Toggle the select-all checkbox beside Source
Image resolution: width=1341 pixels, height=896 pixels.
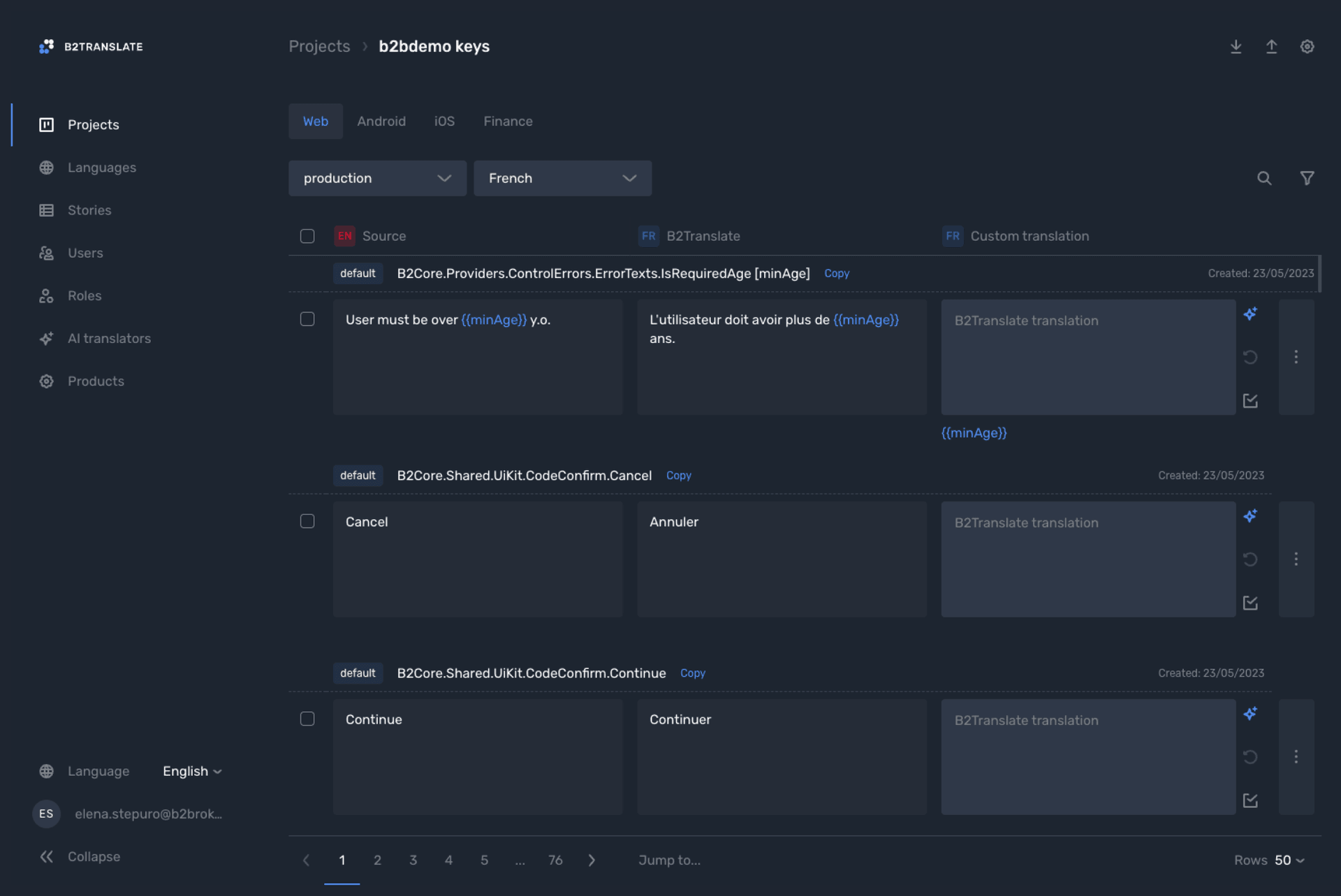pyautogui.click(x=307, y=236)
